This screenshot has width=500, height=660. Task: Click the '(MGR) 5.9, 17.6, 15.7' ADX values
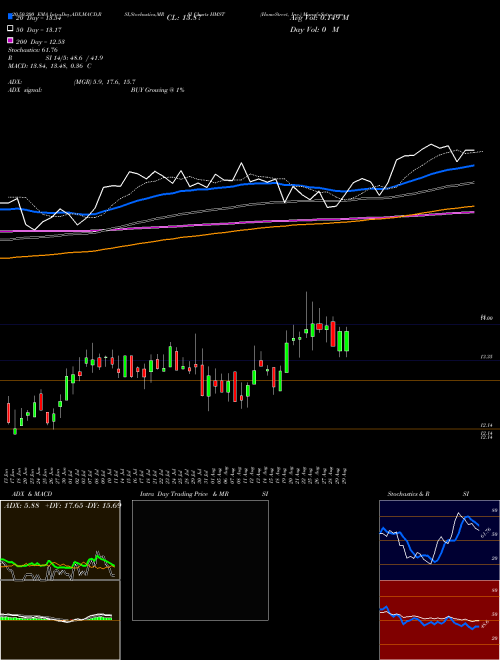coord(104,82)
